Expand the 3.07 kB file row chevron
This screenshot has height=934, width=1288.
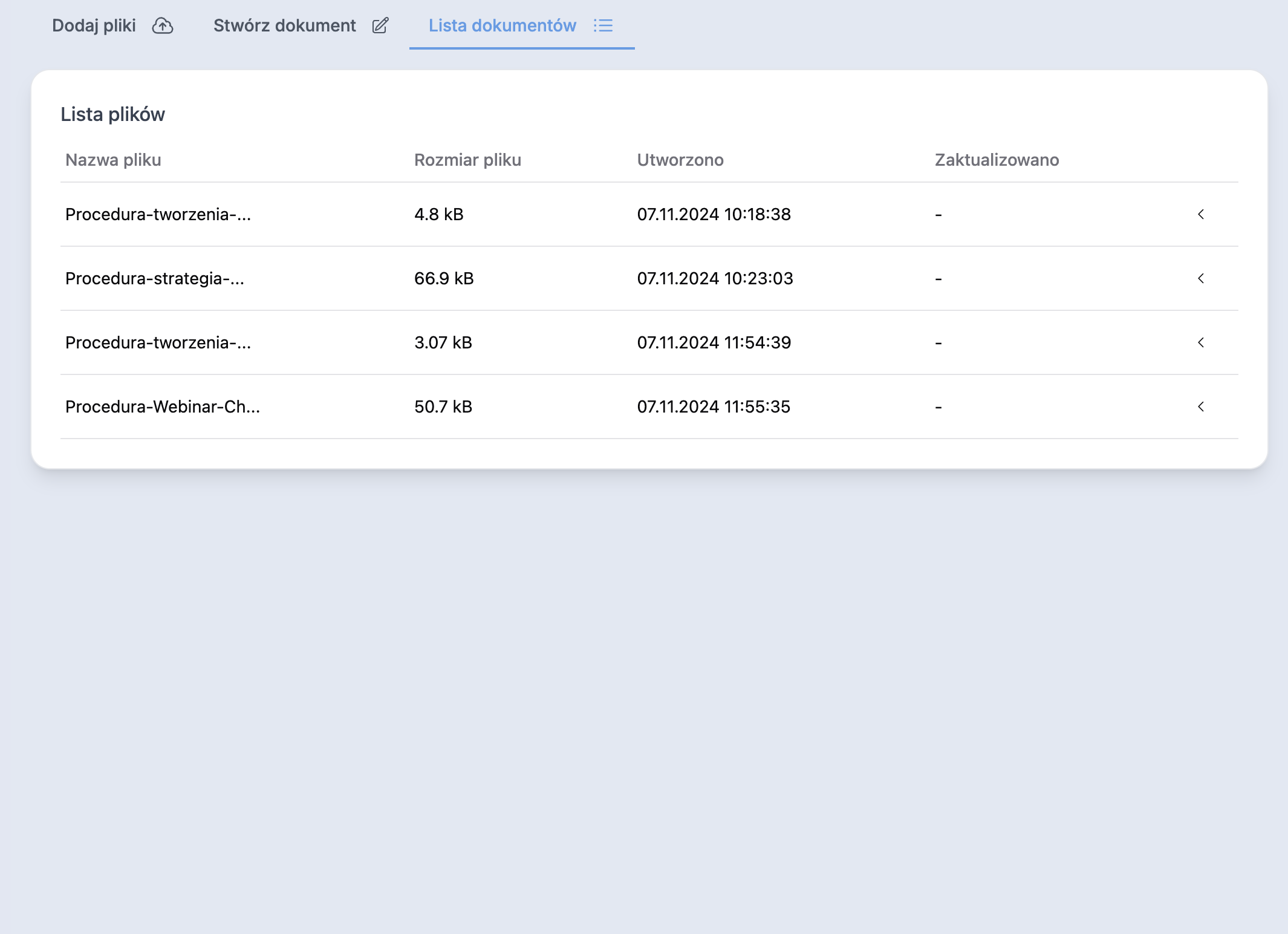[x=1201, y=342]
